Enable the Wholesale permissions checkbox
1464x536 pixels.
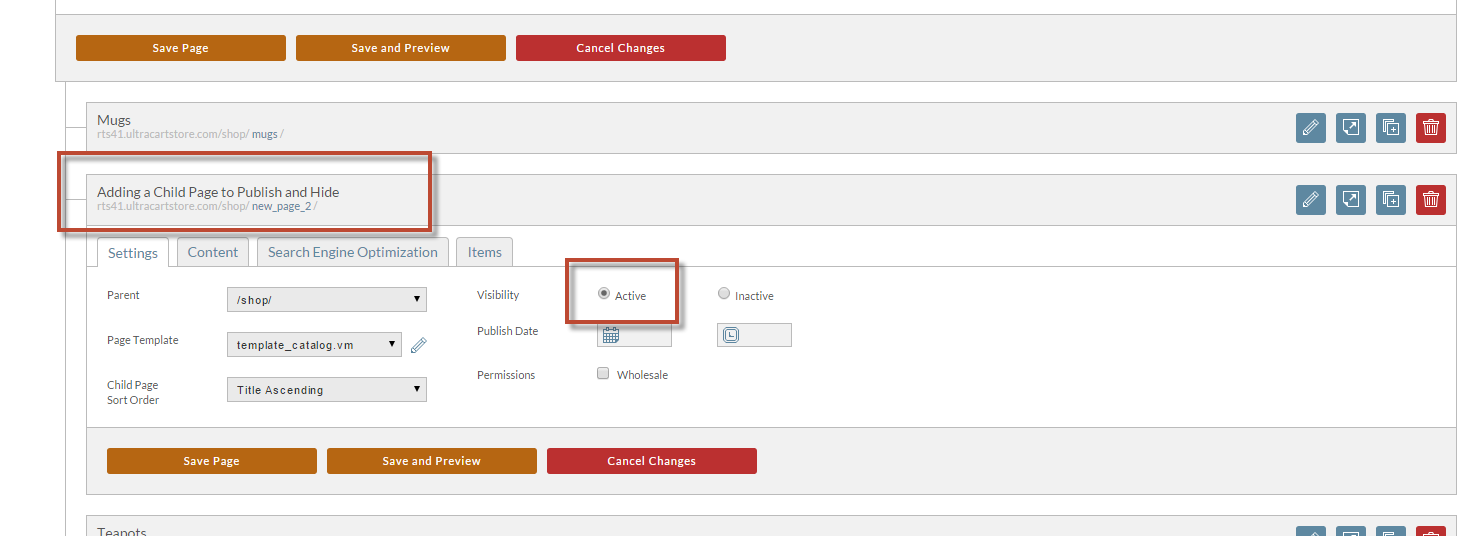603,373
